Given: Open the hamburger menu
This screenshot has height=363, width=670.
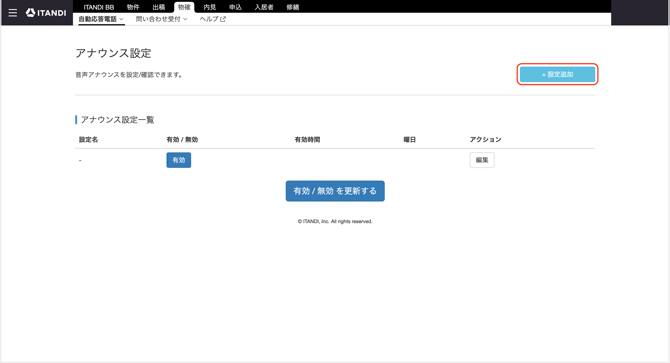Looking at the screenshot, I should (13, 13).
